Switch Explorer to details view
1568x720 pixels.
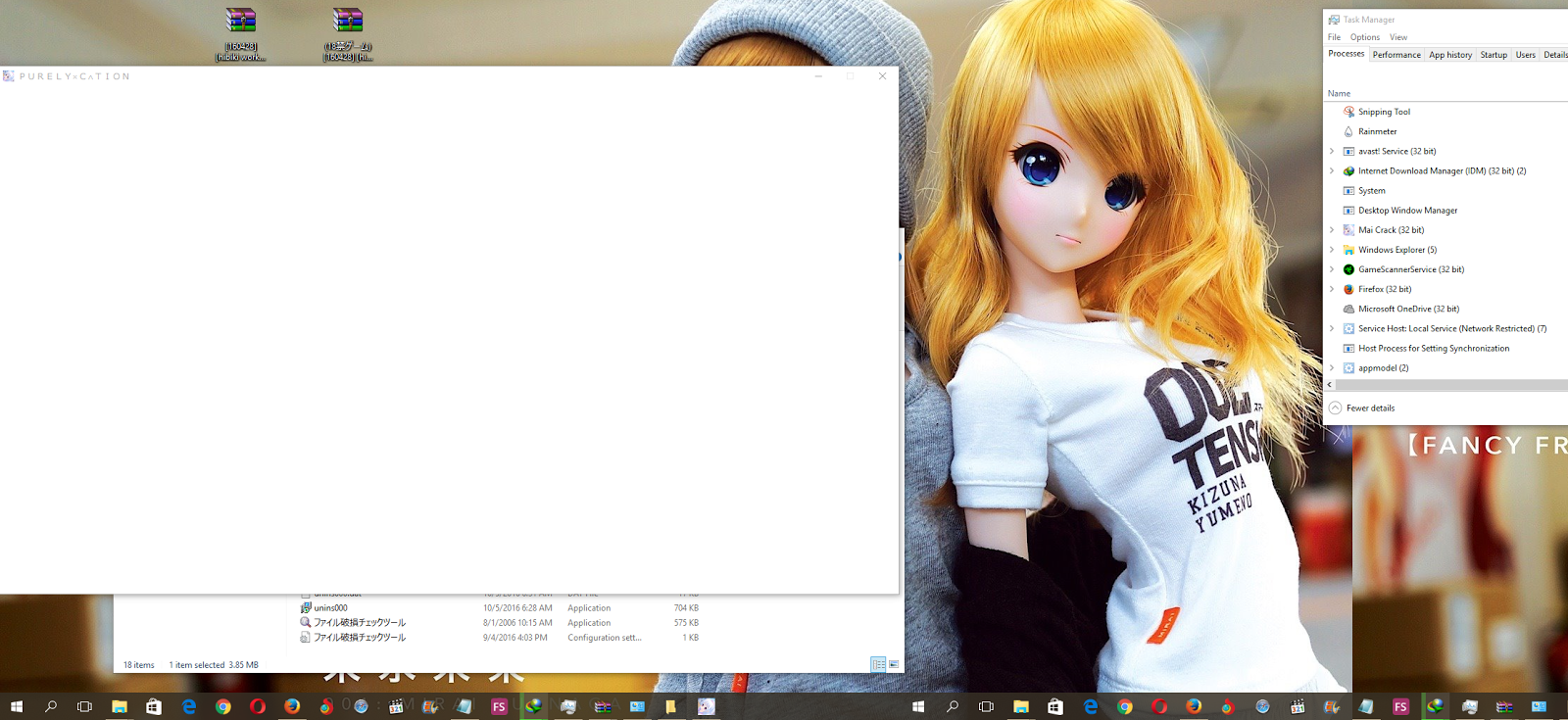pyautogui.click(x=878, y=664)
